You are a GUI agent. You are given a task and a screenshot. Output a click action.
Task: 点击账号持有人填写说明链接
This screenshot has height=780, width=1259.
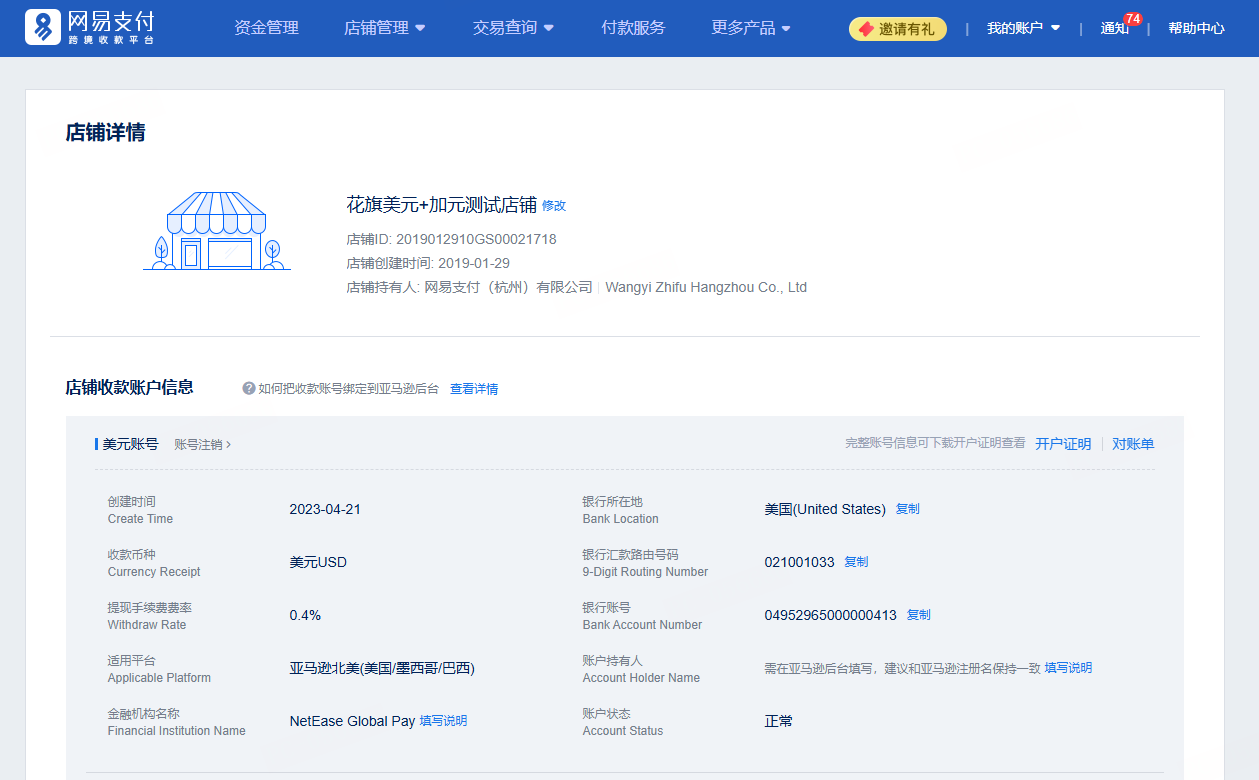click(x=1067, y=667)
